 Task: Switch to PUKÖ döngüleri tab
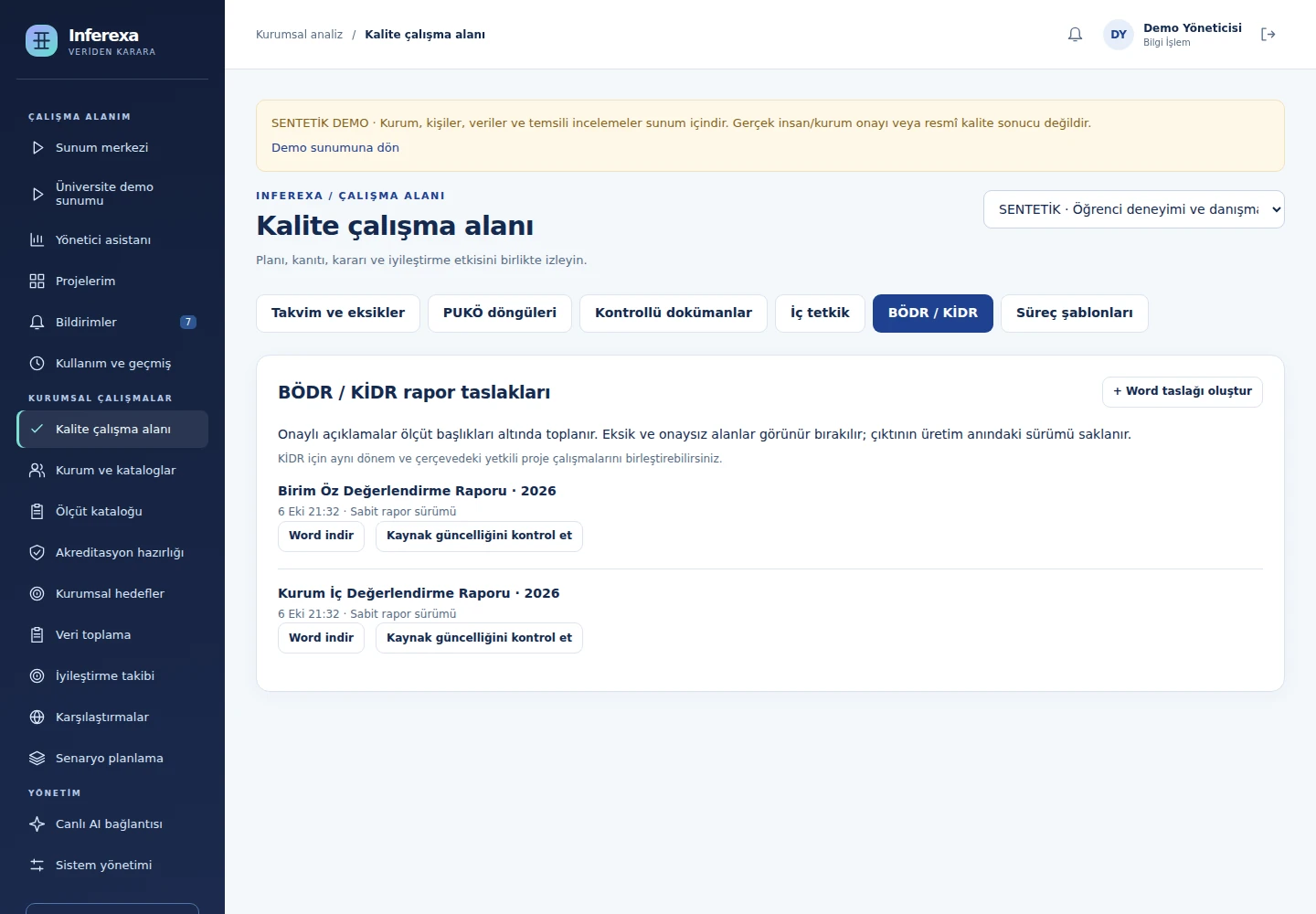(500, 314)
